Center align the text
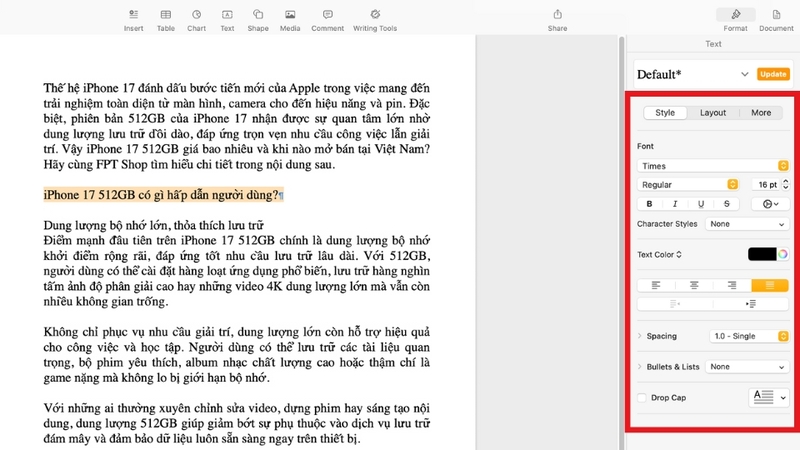The width and height of the screenshot is (800, 450). (694, 285)
